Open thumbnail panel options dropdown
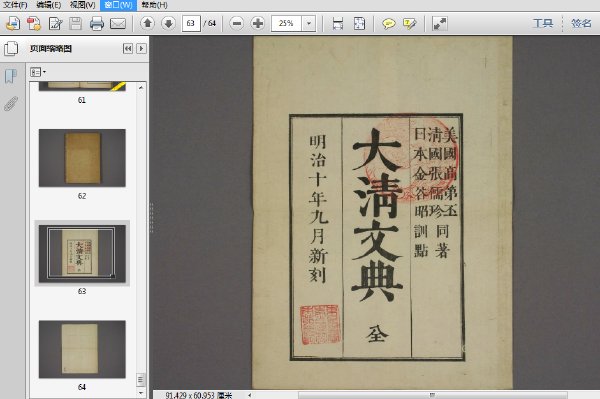Screen dimensions: 600x399 [x=38, y=72]
